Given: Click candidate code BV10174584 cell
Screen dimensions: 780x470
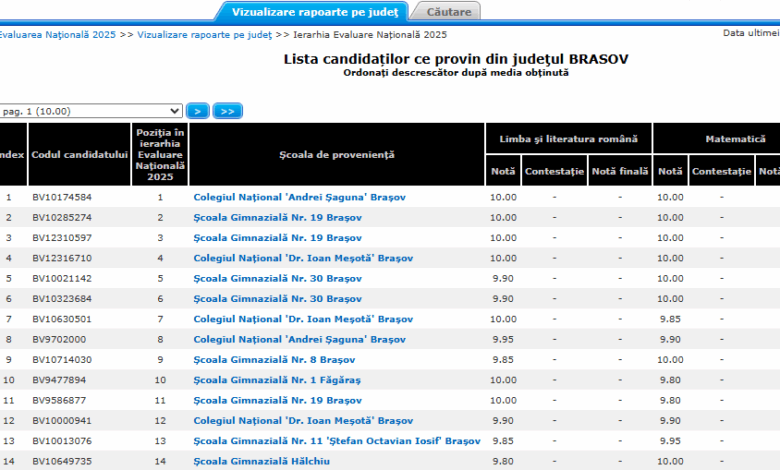Looking at the screenshot, I should (x=62, y=197).
